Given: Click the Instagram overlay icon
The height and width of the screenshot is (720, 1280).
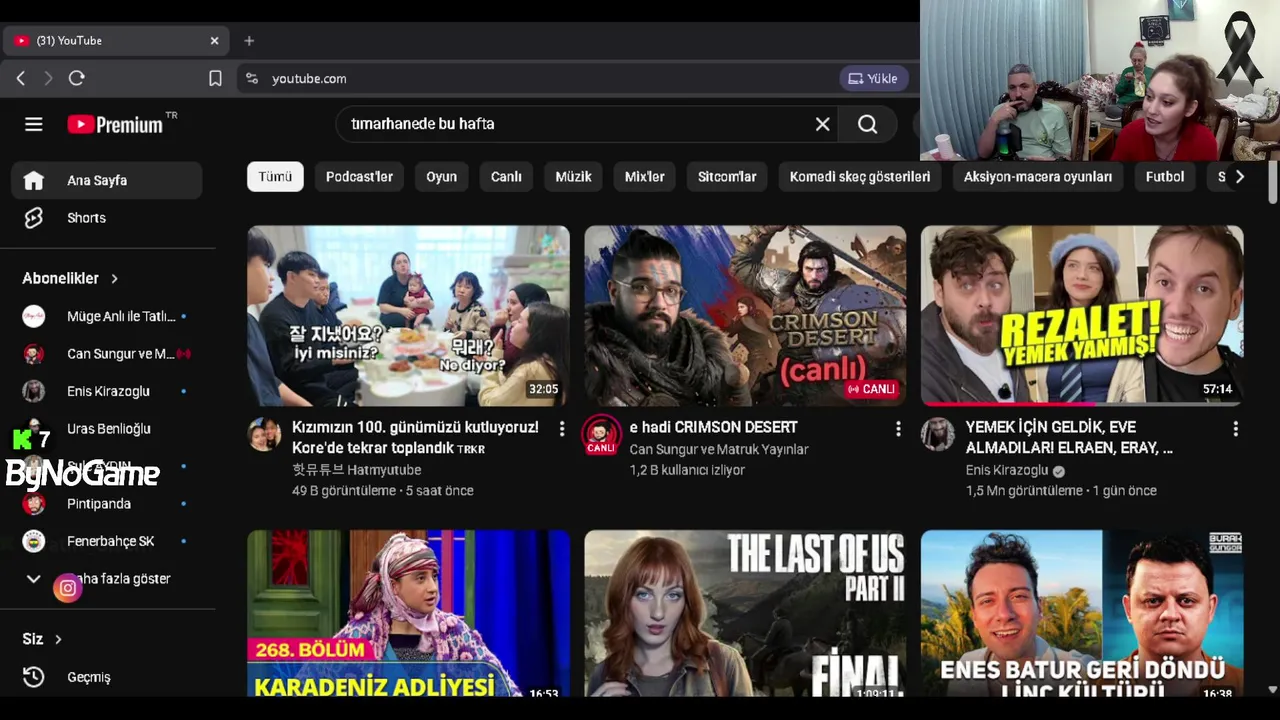Looking at the screenshot, I should point(67,588).
